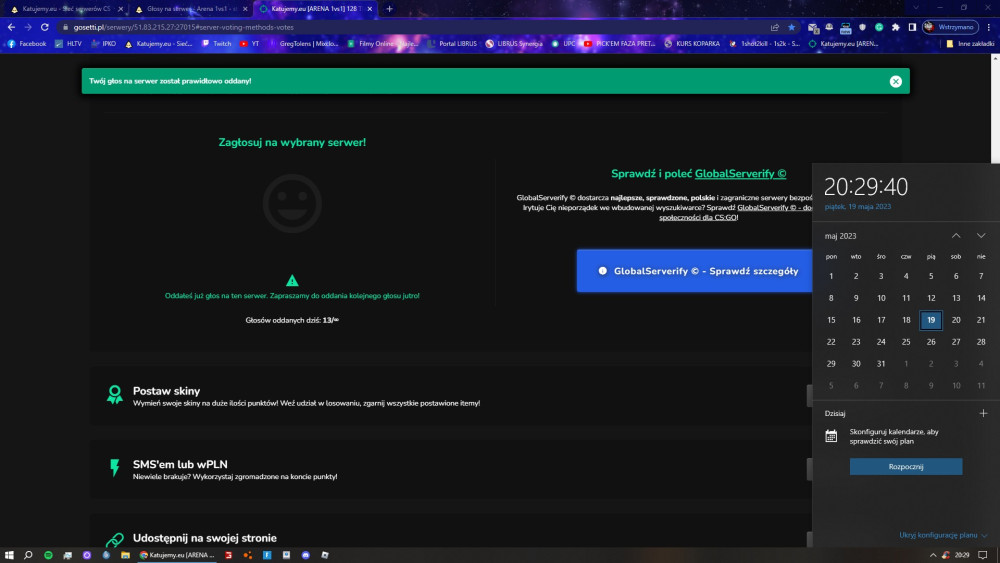Click the shield extension icon
Screen dimensions: 1000x563
pos(862,27)
